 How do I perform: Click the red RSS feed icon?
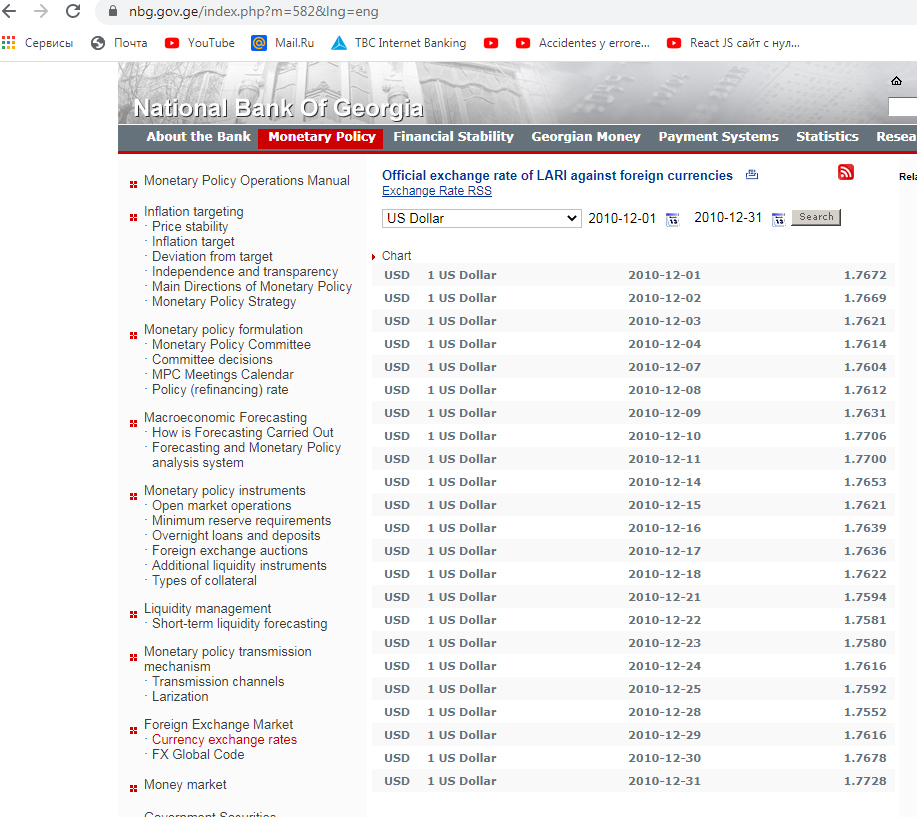click(846, 172)
